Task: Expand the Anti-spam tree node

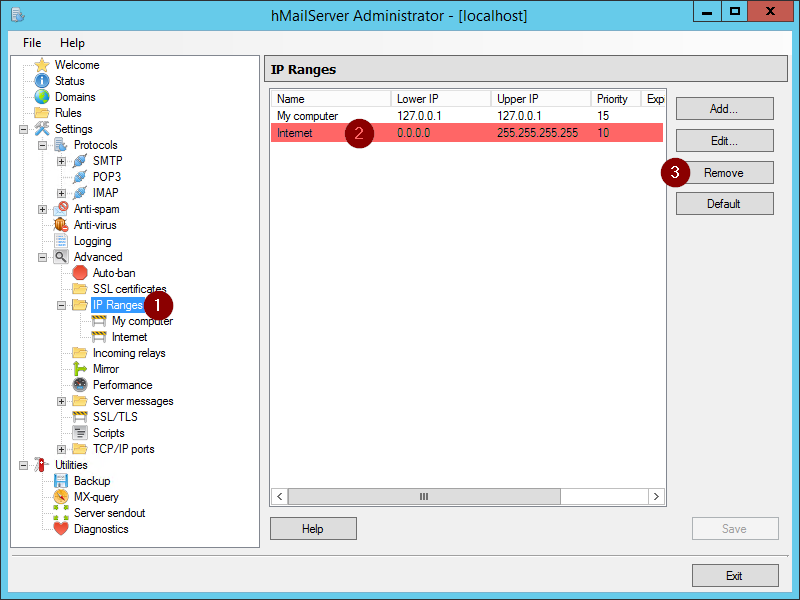Action: pos(42,209)
